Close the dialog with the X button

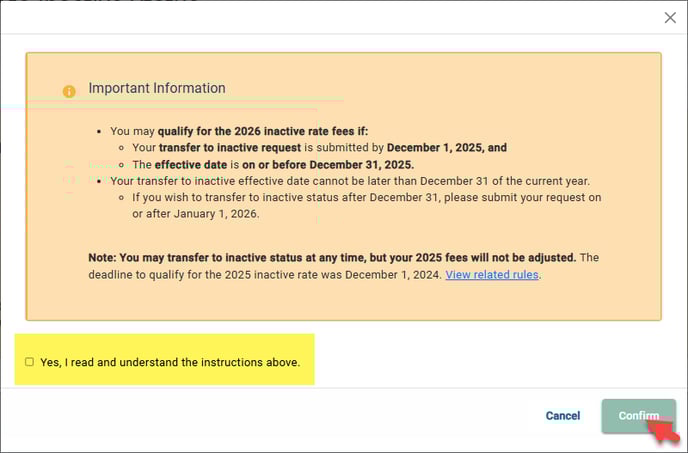coord(670,17)
